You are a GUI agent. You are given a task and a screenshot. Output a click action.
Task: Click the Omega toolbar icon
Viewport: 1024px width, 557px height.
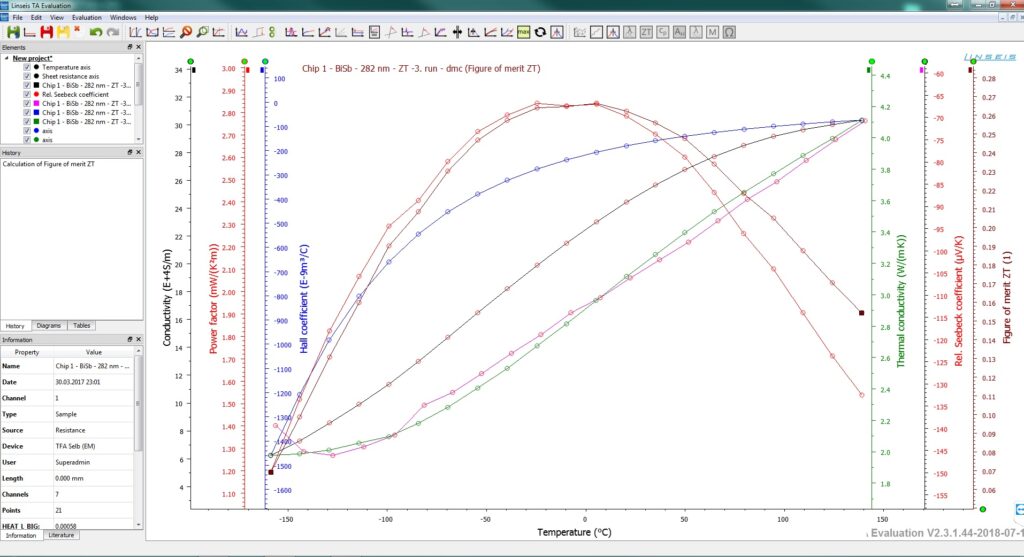[729, 32]
